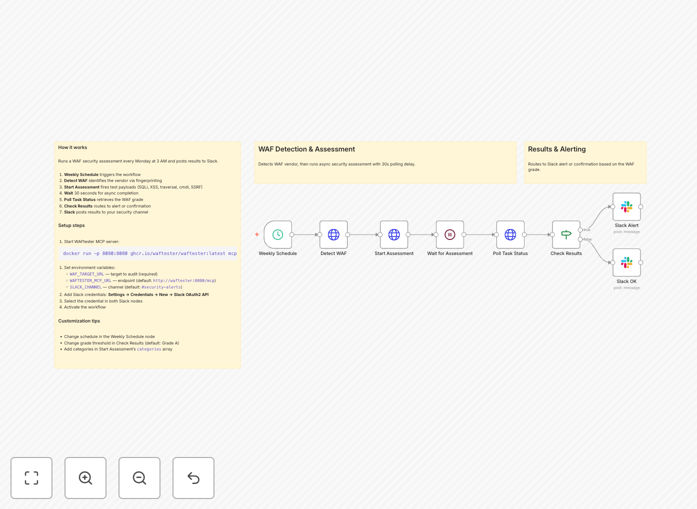Click the Detect WAF output connector

[348, 235]
